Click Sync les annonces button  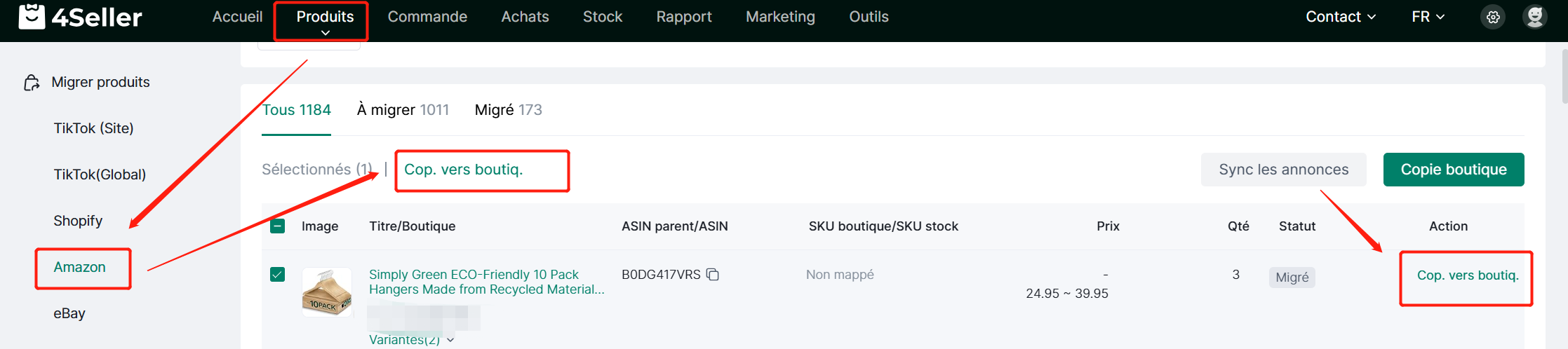pos(1283,170)
